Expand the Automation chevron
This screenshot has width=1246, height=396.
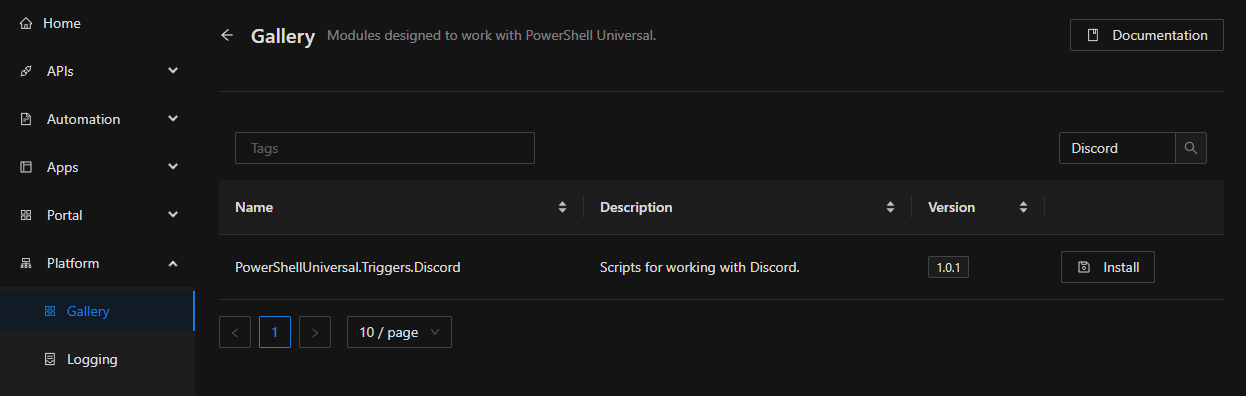173,119
